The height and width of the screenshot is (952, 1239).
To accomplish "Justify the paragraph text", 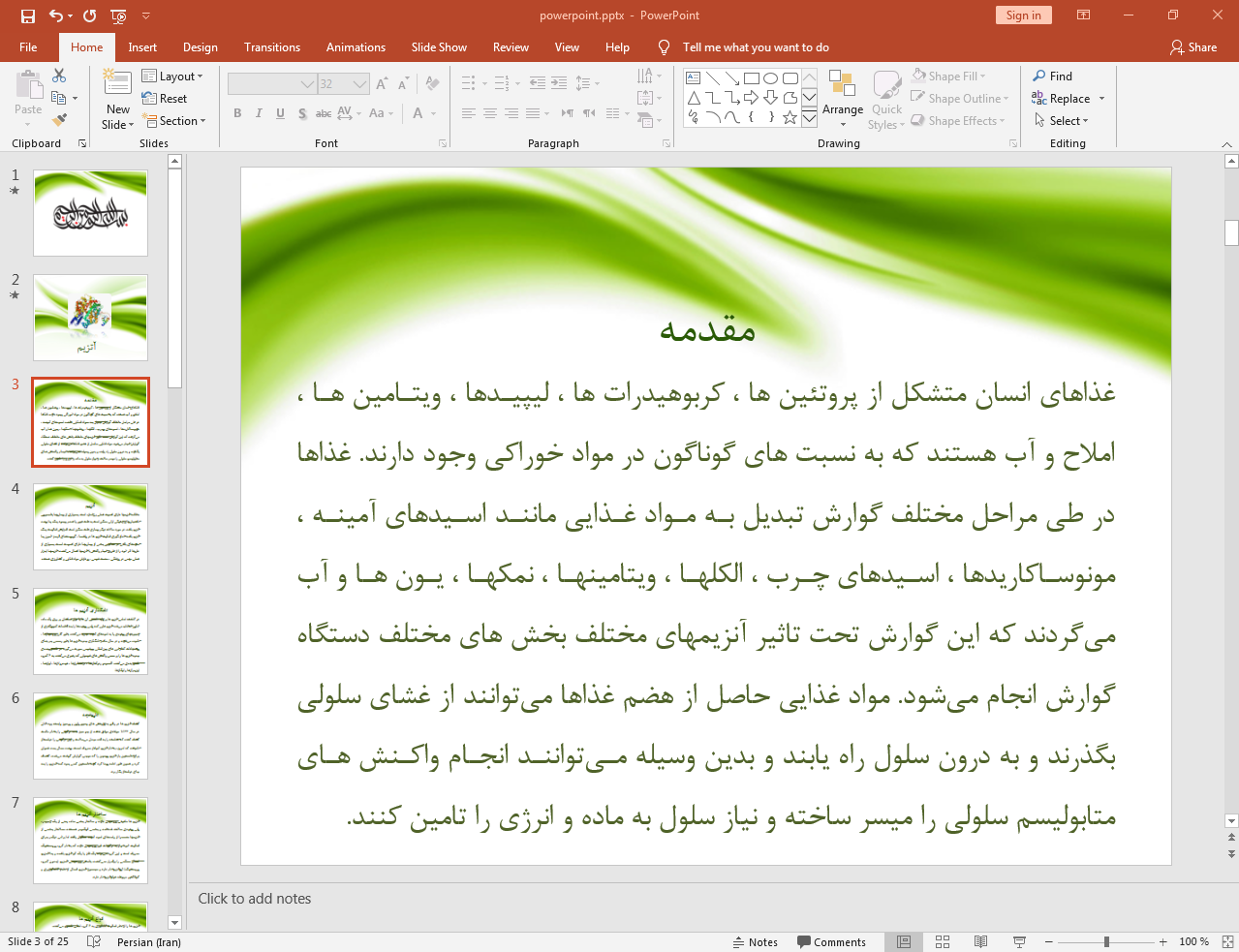I will 533,113.
